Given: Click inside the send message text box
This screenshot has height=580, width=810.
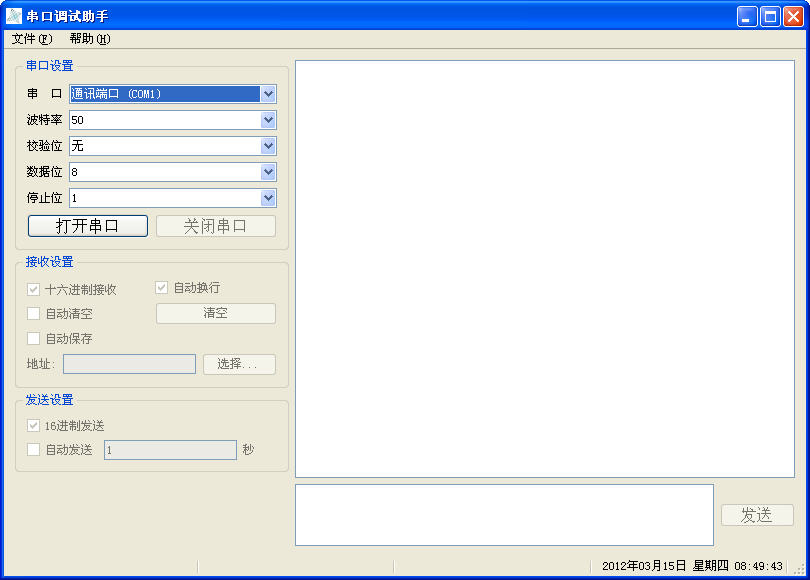Looking at the screenshot, I should tap(505, 515).
